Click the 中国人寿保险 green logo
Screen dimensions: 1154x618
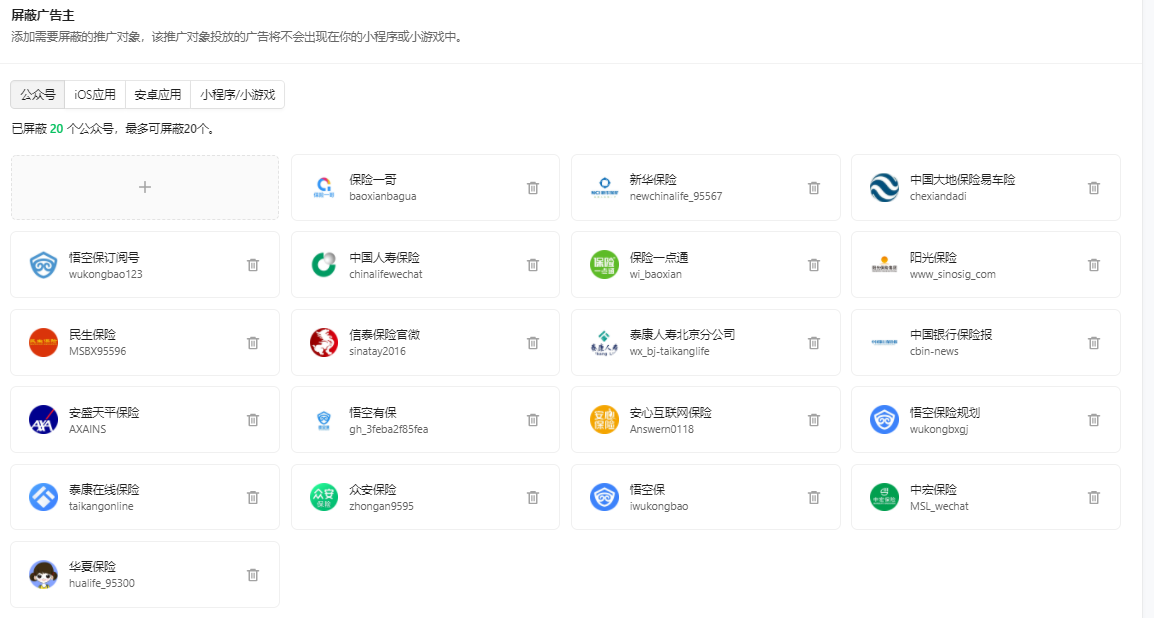[324, 265]
